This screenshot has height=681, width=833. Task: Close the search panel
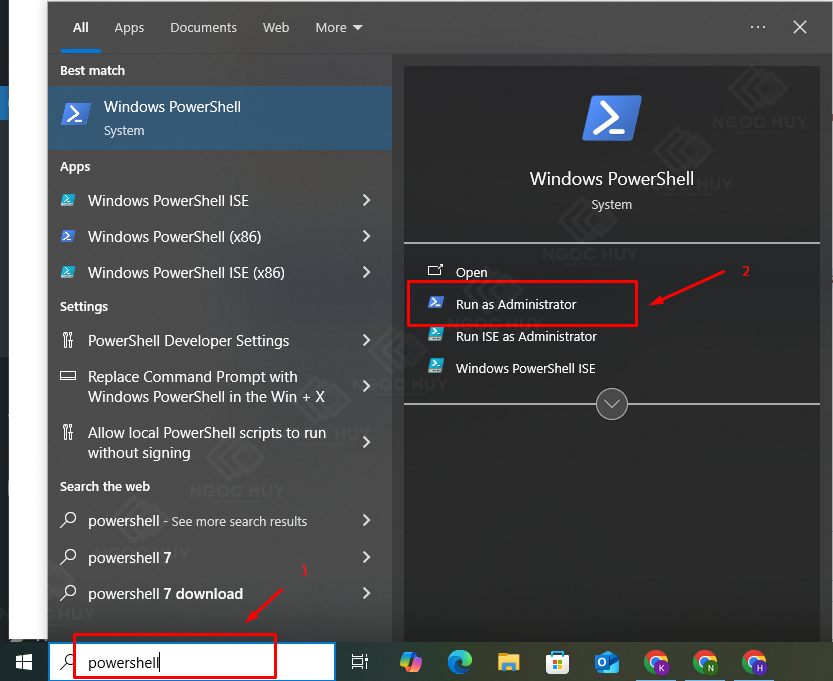point(800,27)
